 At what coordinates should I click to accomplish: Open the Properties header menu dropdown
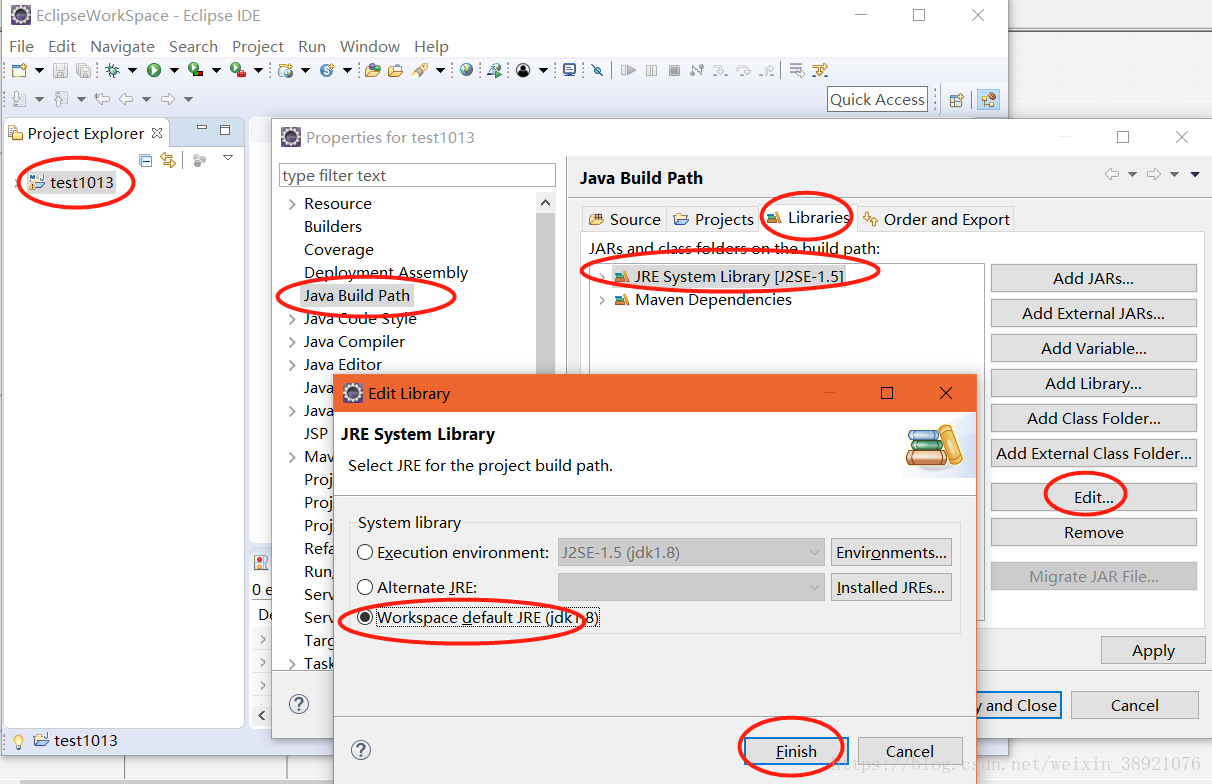(1195, 175)
